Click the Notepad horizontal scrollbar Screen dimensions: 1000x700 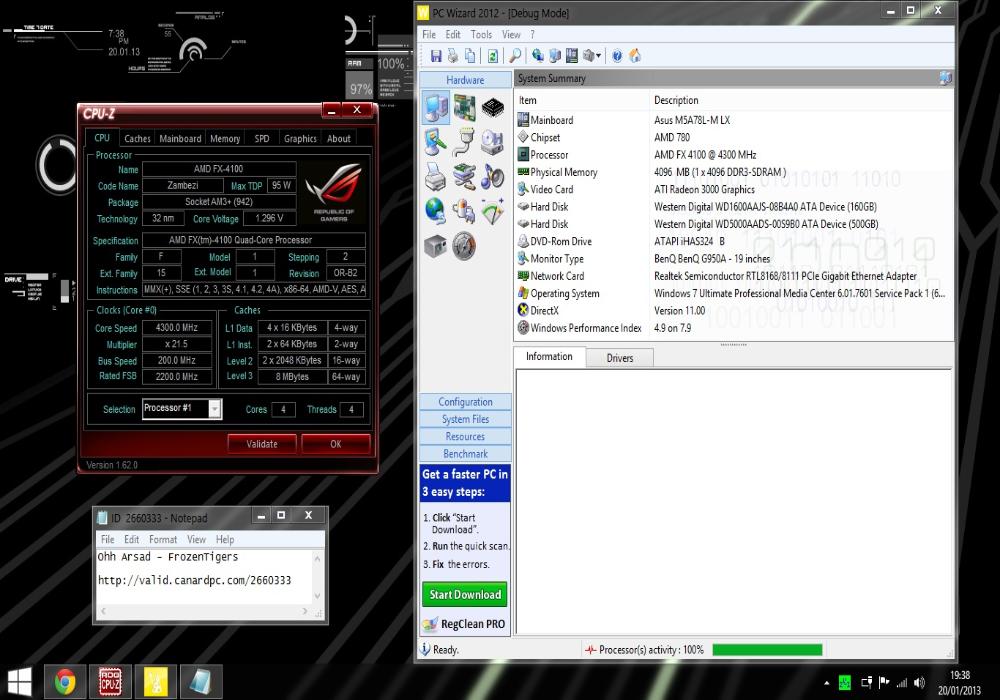[x=204, y=611]
